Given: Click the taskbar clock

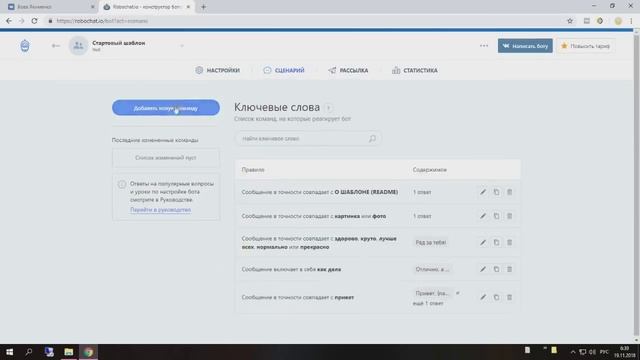Looking at the screenshot, I should pyautogui.click(x=624, y=352).
